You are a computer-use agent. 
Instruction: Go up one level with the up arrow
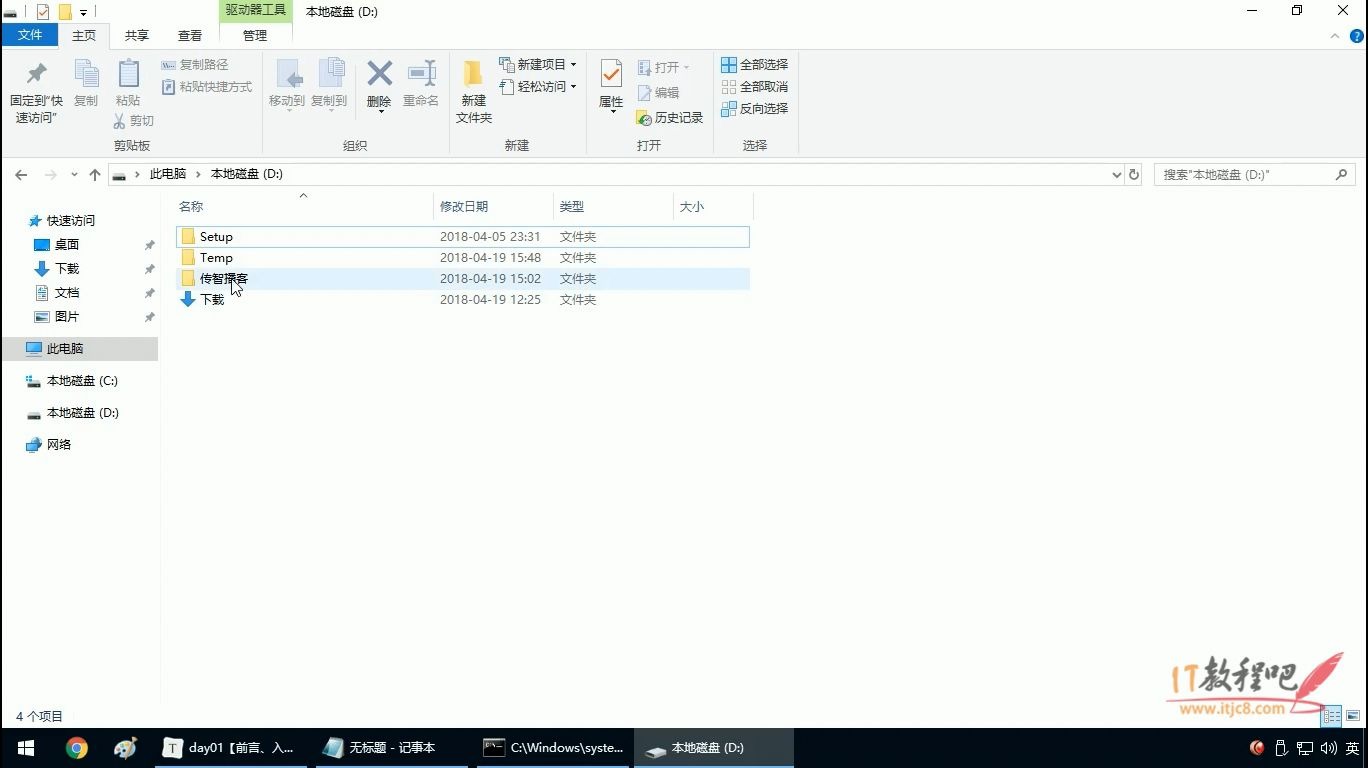click(95, 173)
